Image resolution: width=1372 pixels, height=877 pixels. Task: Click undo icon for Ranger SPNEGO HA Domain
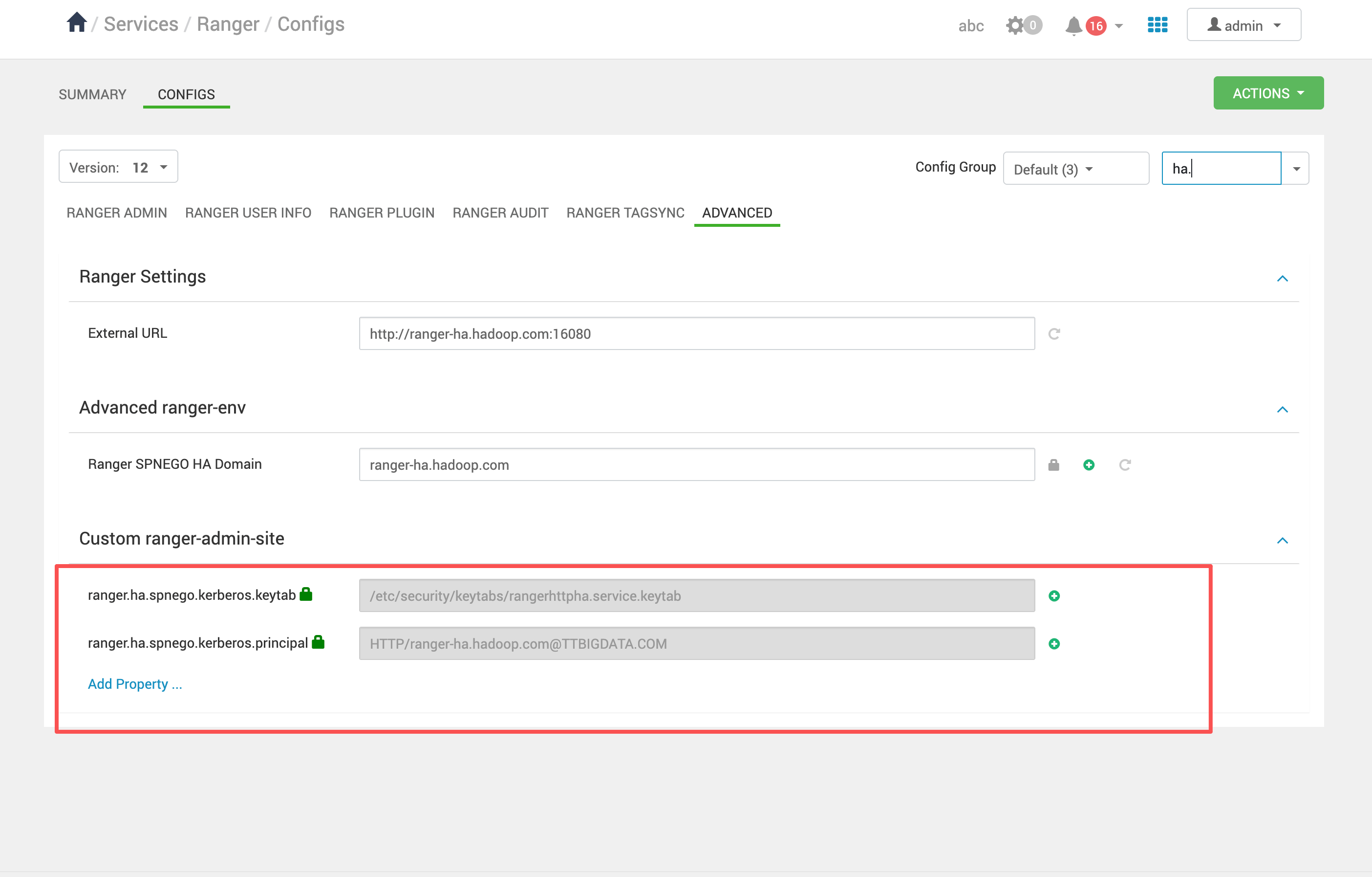click(1124, 465)
